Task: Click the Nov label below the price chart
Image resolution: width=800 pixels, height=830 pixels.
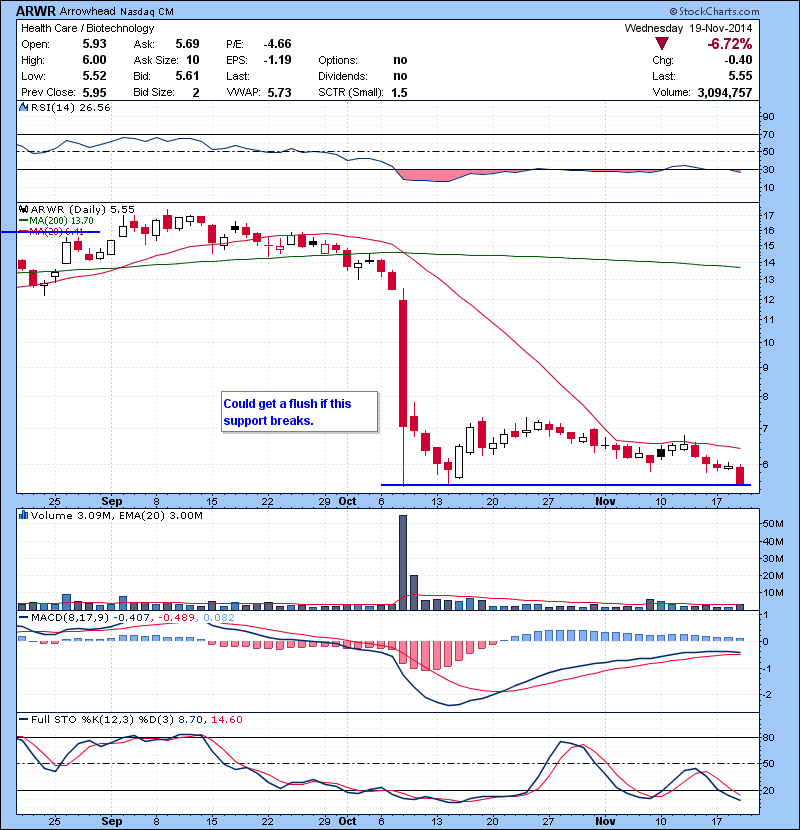Action: click(605, 501)
